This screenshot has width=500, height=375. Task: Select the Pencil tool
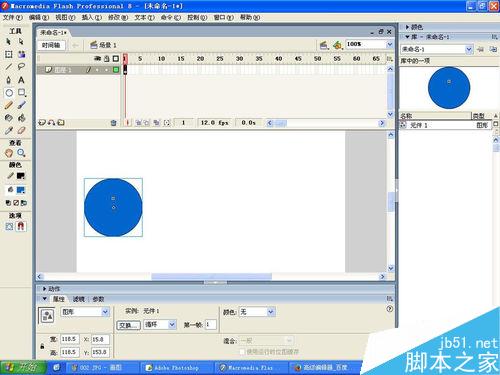point(9,105)
